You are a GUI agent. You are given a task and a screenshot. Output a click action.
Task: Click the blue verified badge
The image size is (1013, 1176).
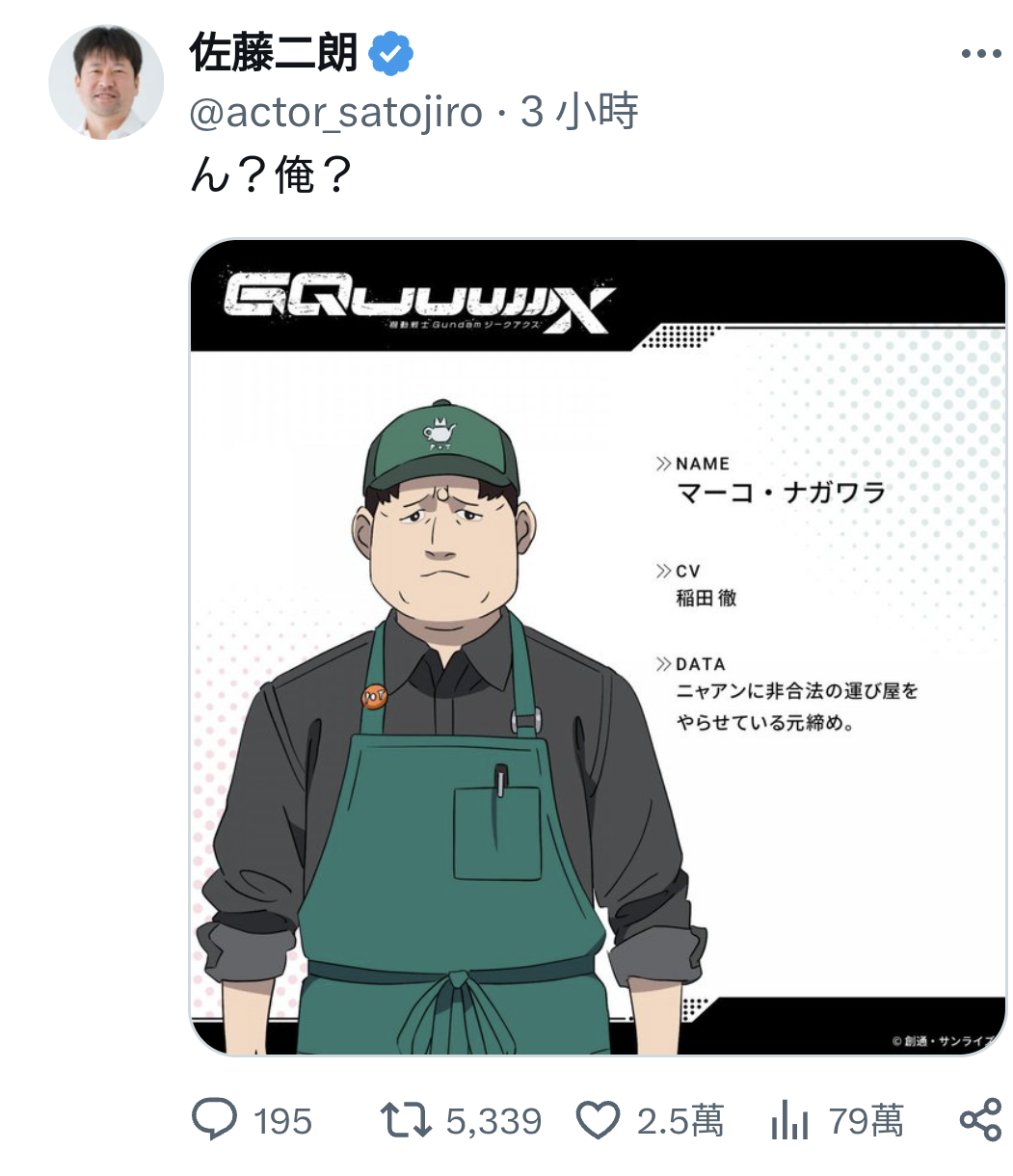coord(391,54)
